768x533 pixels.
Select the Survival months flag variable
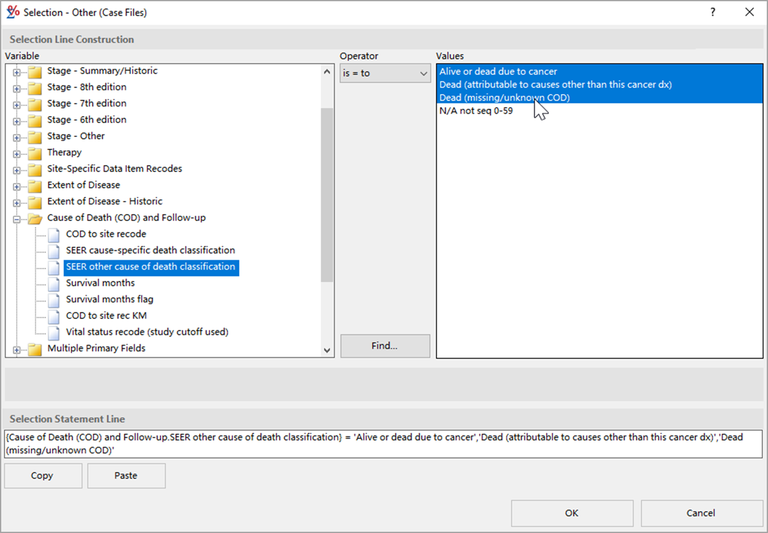pos(109,299)
